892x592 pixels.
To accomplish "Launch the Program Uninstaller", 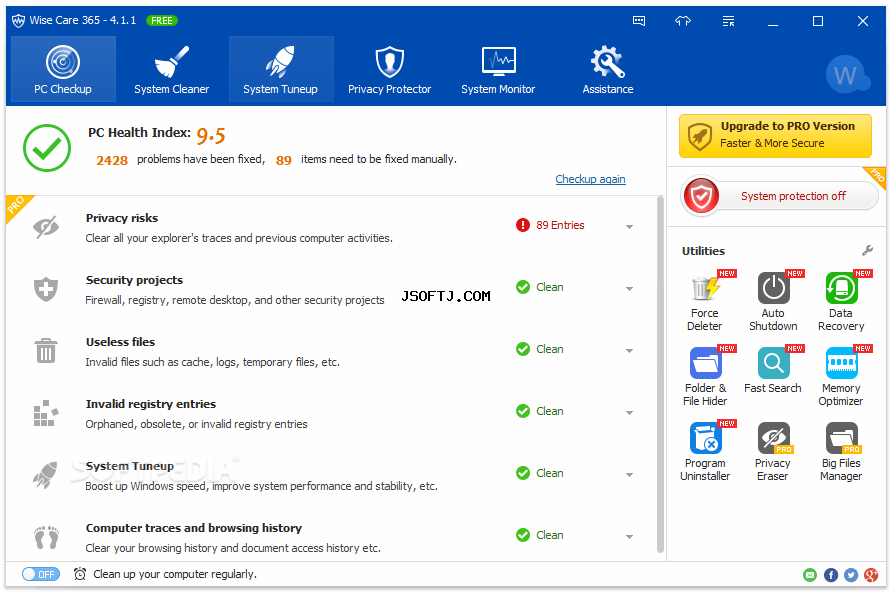I will (x=705, y=452).
